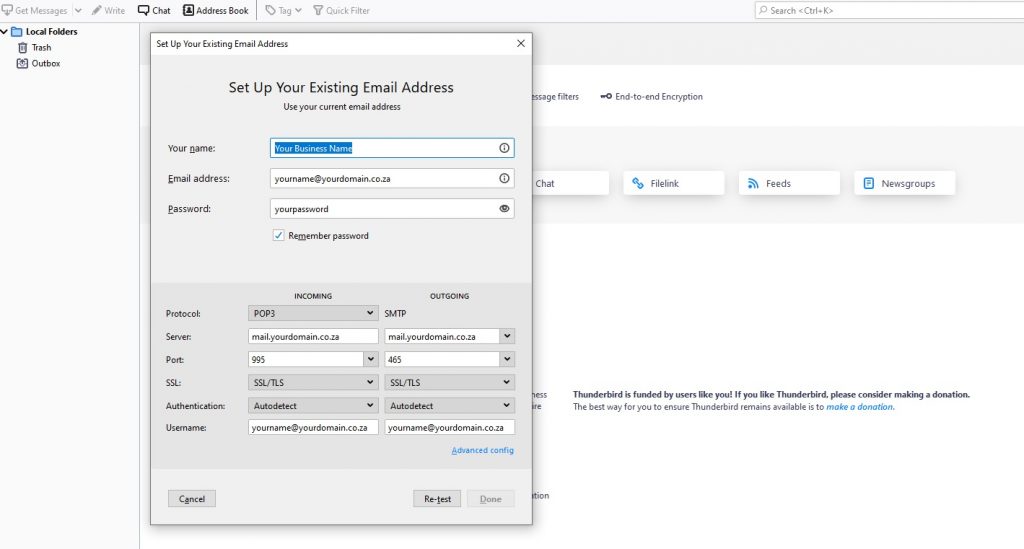Screen dimensions: 1024x549
Task: Click the Email address input field
Action: [x=392, y=178]
